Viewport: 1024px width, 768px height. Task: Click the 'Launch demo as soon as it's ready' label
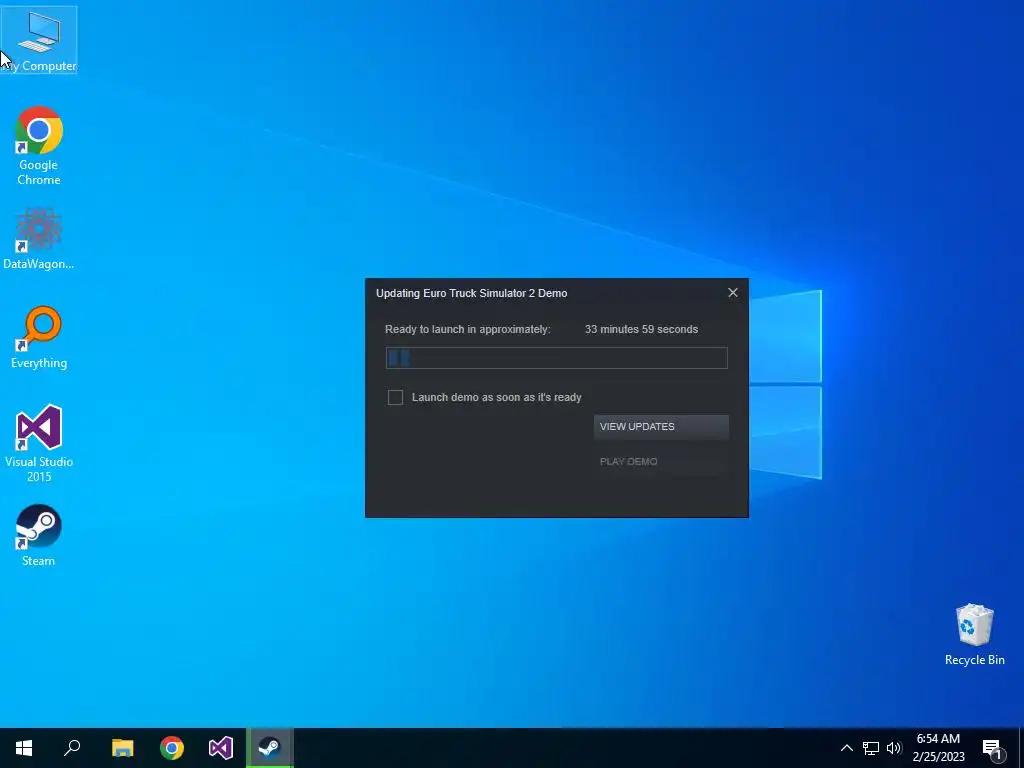point(496,397)
